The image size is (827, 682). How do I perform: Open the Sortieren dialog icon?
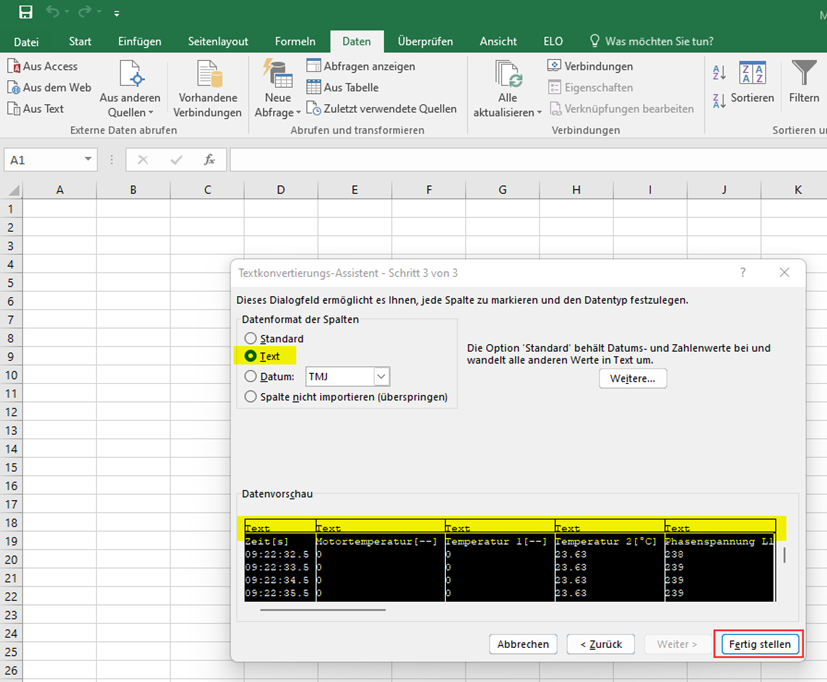752,74
